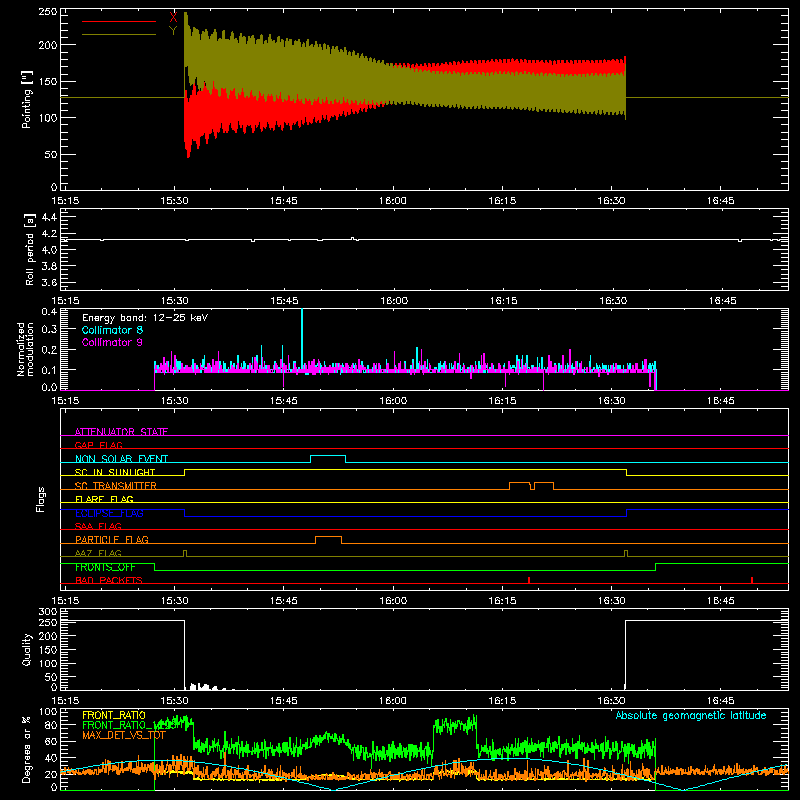Image resolution: width=800 pixels, height=800 pixels.
Task: Click the 16:00 label below Pointing plot
Action: pyautogui.click(x=393, y=201)
